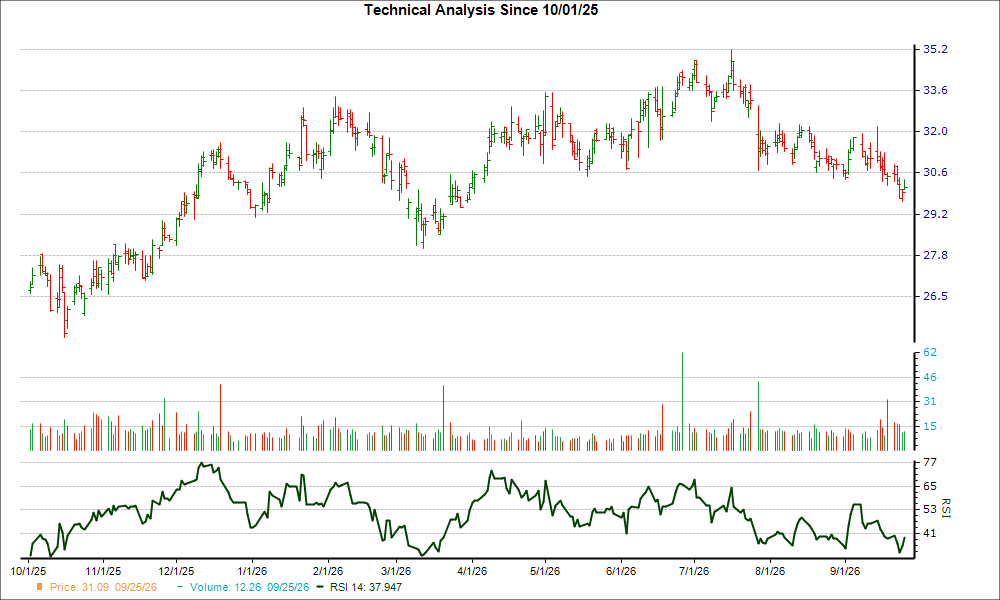Click the dark green RSI legend marker
Image resolution: width=1000 pixels, height=600 pixels.
(320, 587)
